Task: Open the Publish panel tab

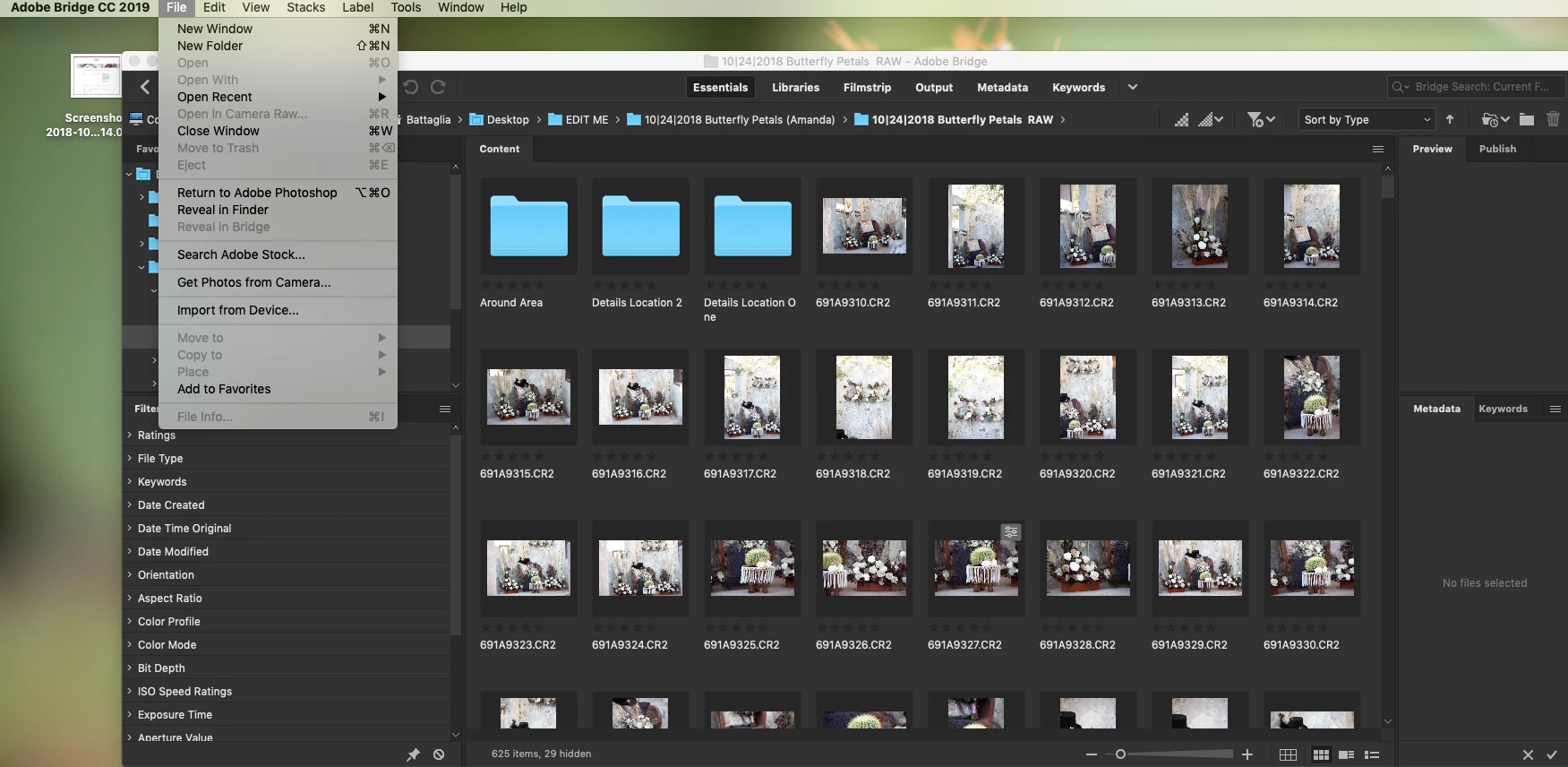Action: click(x=1497, y=149)
